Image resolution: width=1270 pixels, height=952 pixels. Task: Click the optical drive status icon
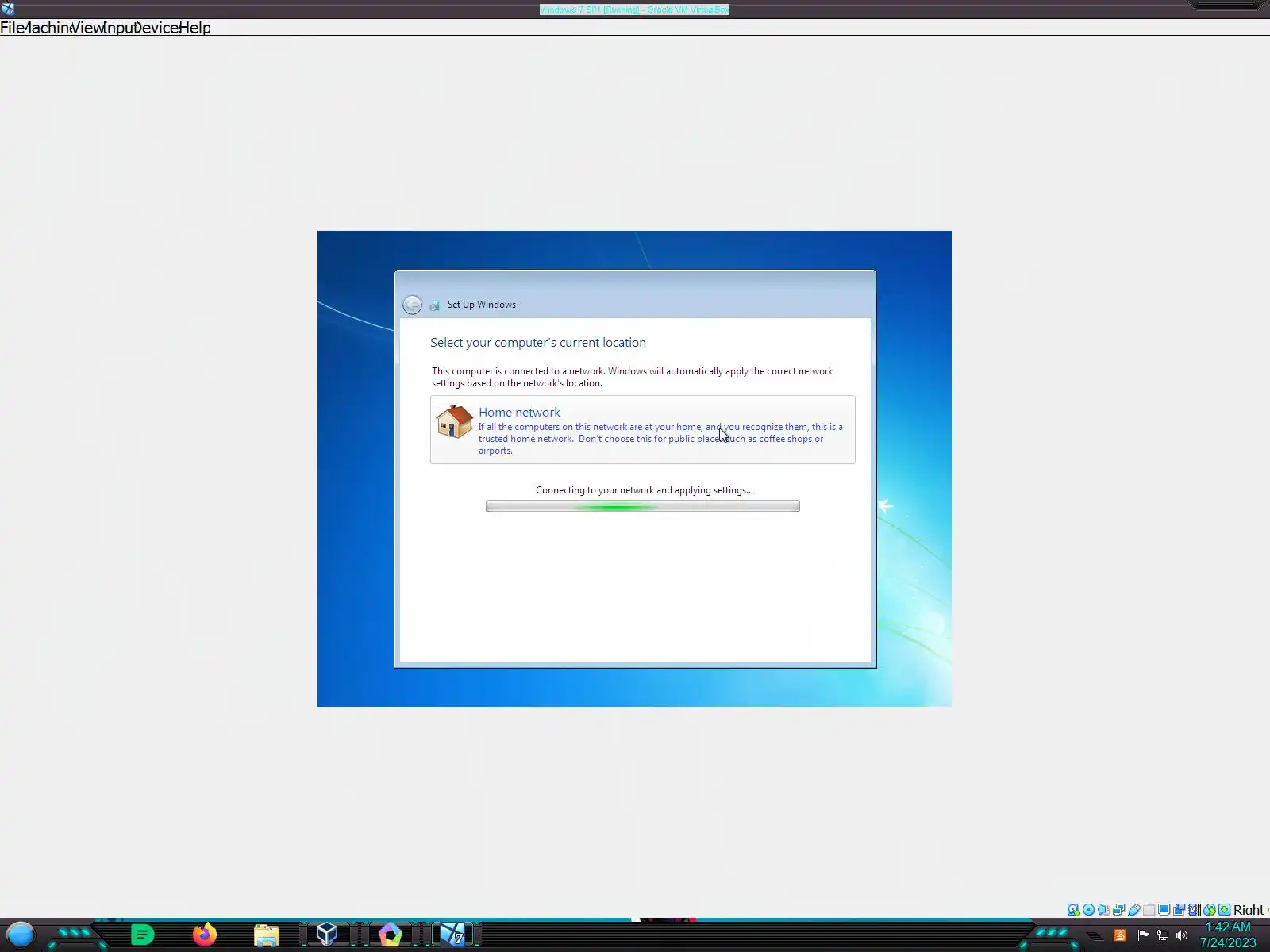tap(1089, 910)
